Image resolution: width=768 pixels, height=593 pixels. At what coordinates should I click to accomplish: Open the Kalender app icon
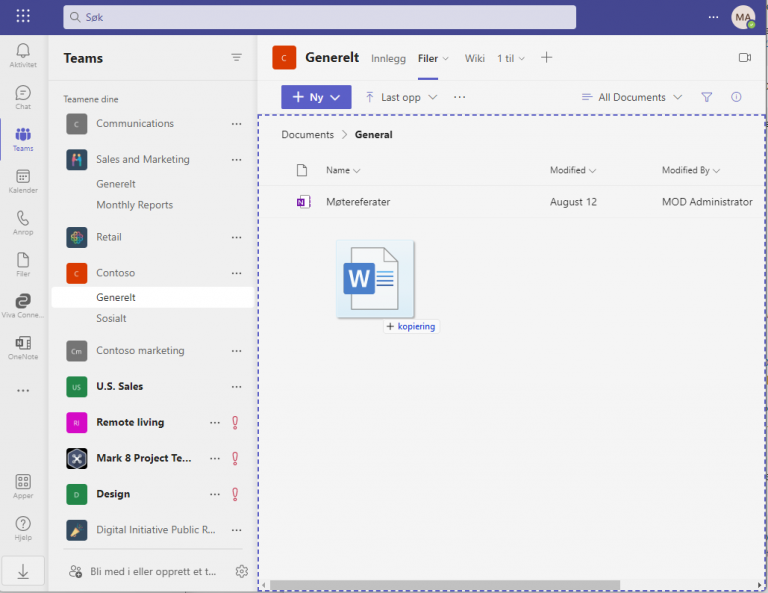point(23,181)
